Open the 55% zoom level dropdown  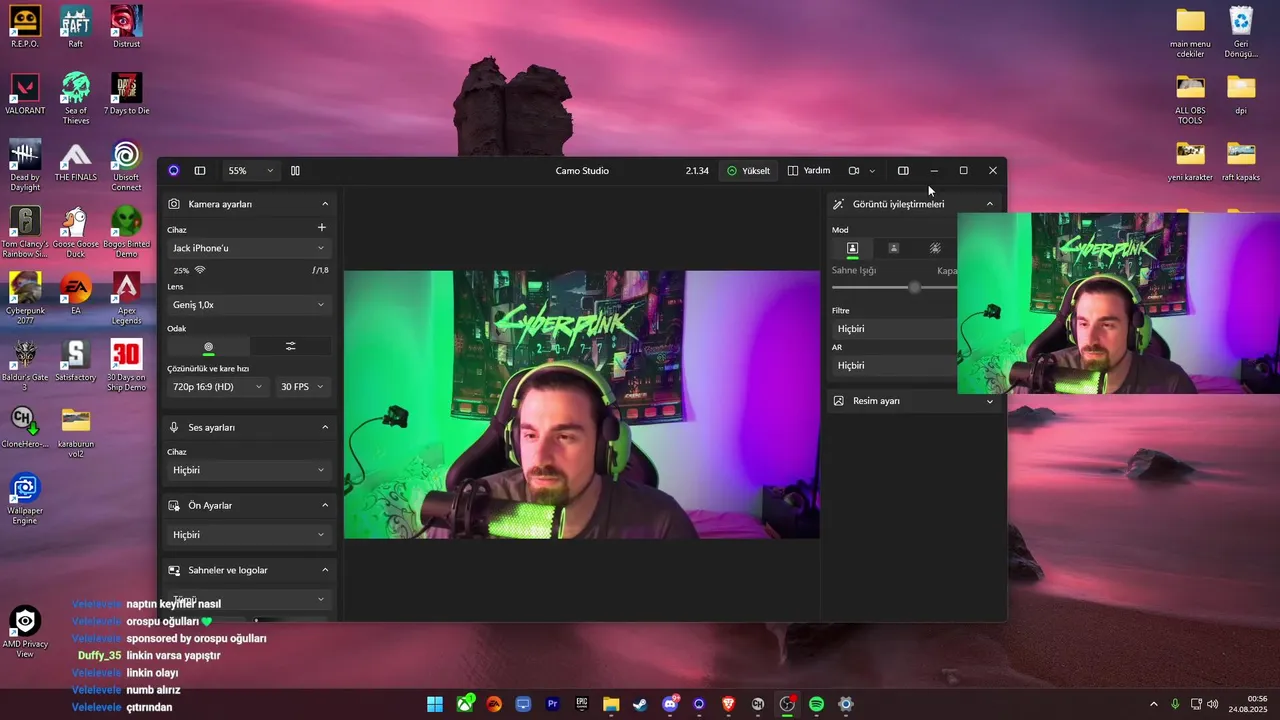250,171
